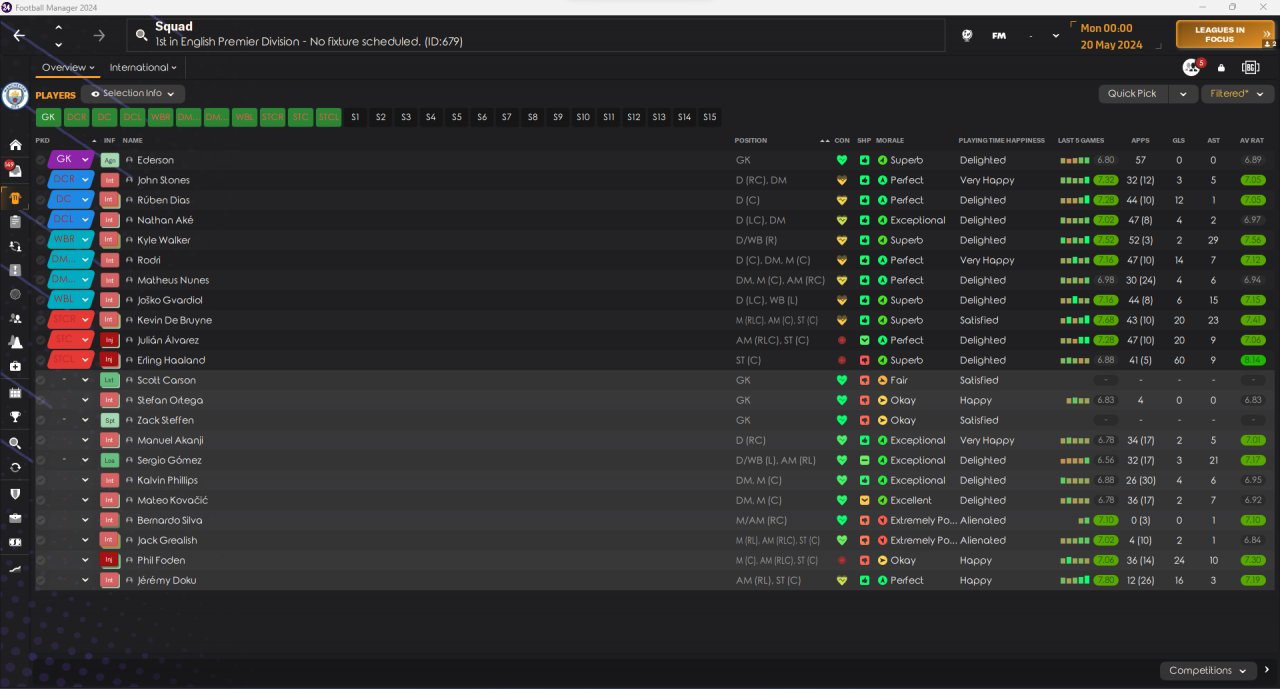Open the Filtered* dropdown
Screen dimensions: 1280x689
pyautogui.click(x=1237, y=93)
